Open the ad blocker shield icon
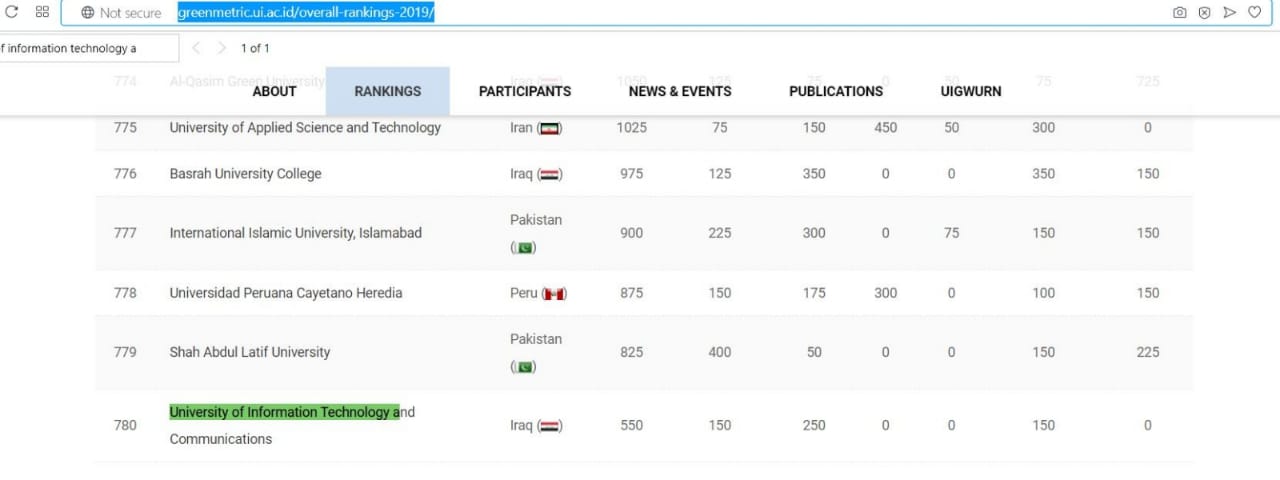This screenshot has width=1280, height=480. click(x=1204, y=13)
